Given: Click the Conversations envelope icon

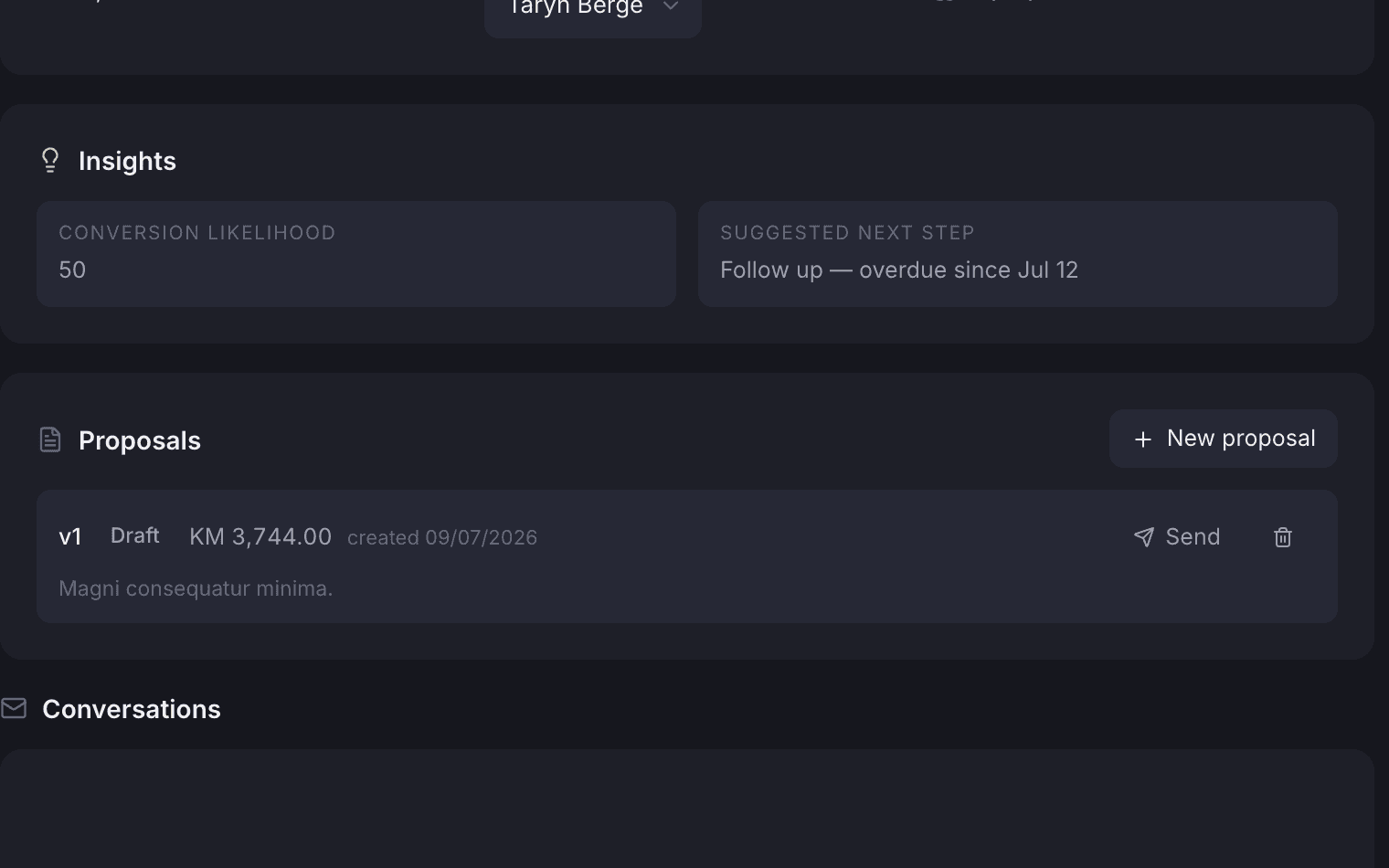Looking at the screenshot, I should 14,708.
